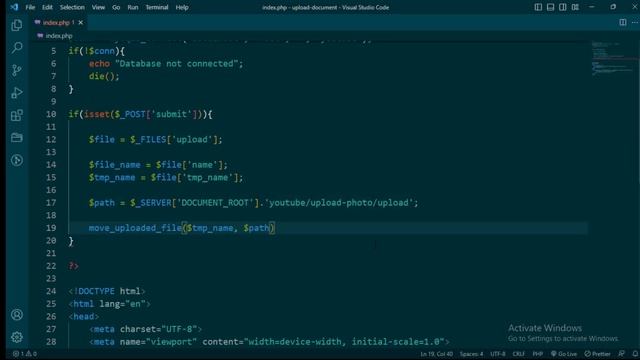
Task: Click the Prettier status item
Action: (x=598, y=354)
